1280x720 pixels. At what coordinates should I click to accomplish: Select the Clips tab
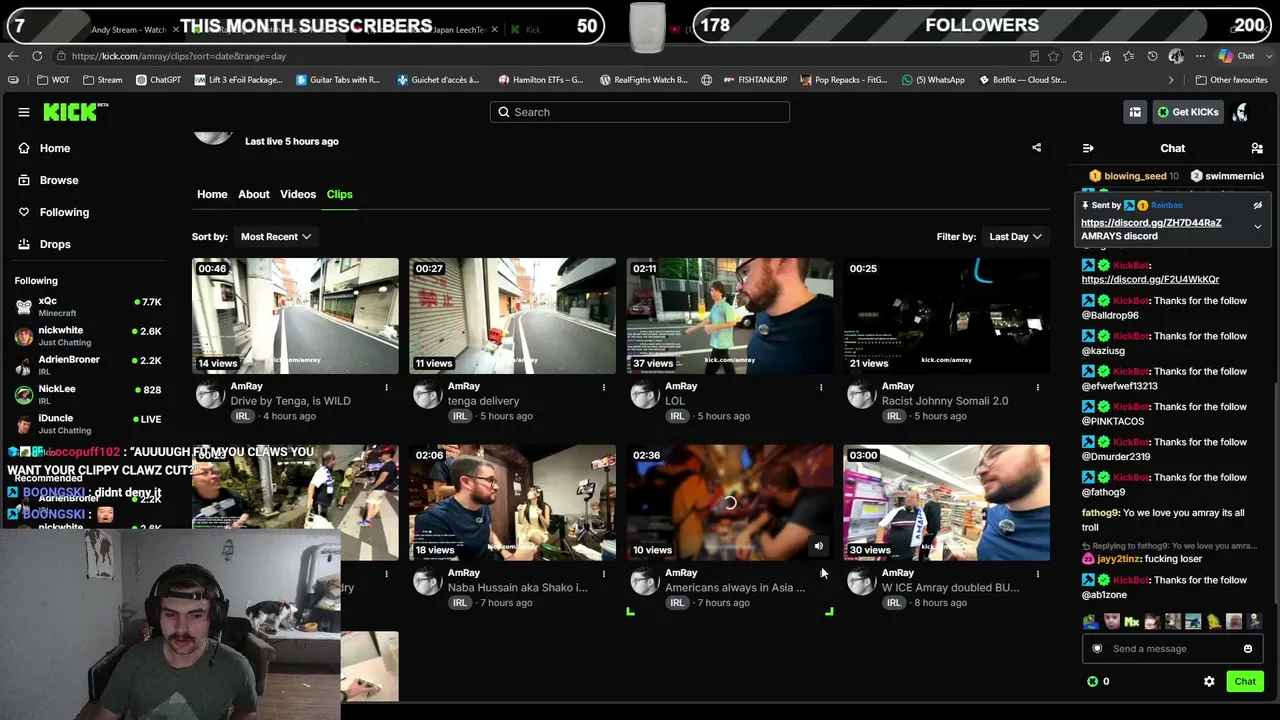(x=340, y=194)
